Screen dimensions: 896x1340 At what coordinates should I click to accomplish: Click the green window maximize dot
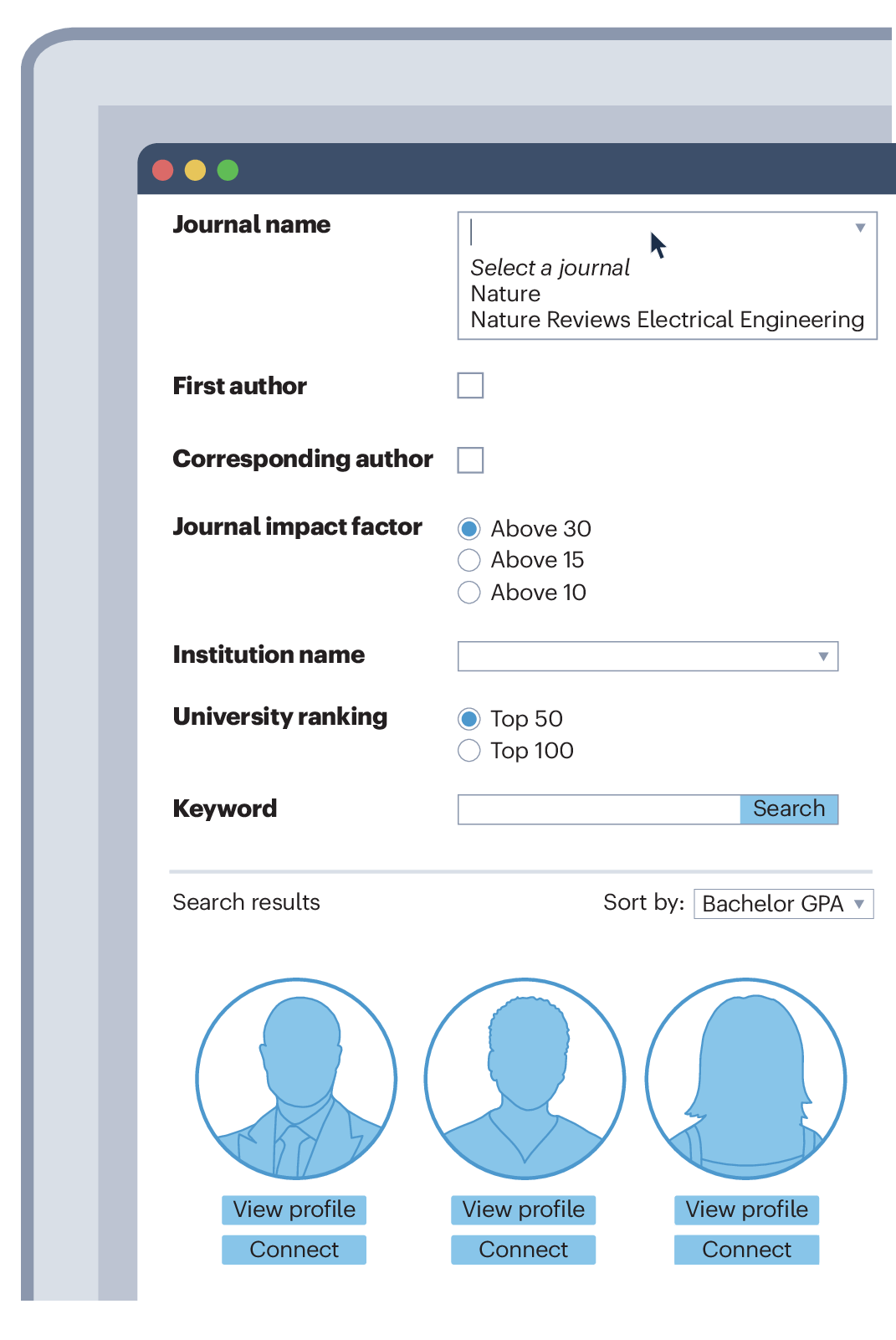(x=228, y=171)
